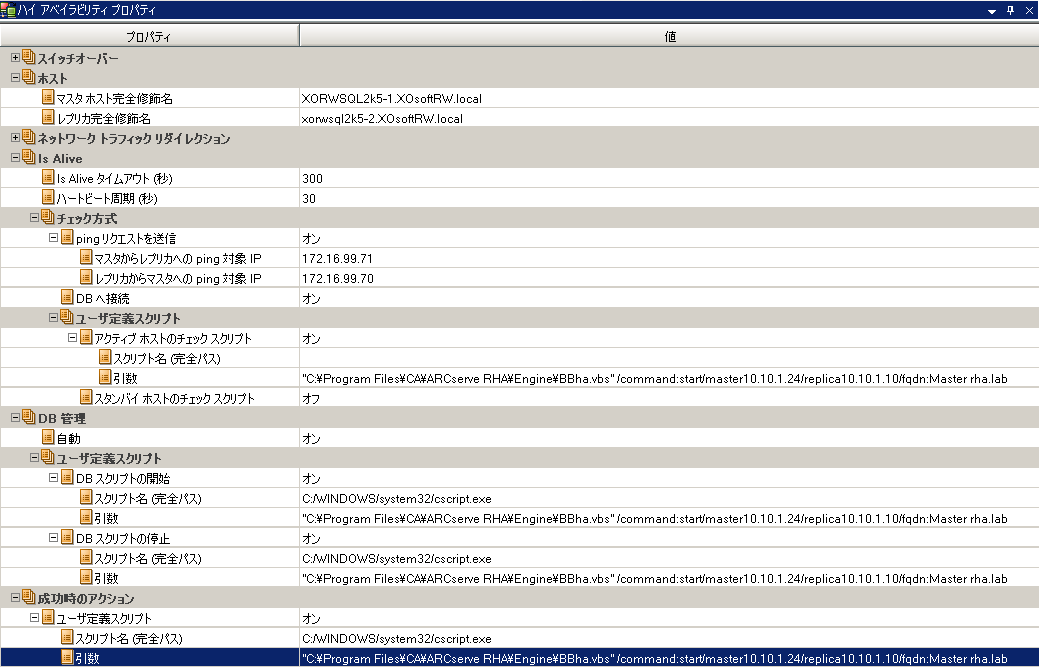Image resolution: width=1040 pixels, height=667 pixels.
Task: Click the レプリカ完全修飾名 property icon
Action: click(48, 117)
